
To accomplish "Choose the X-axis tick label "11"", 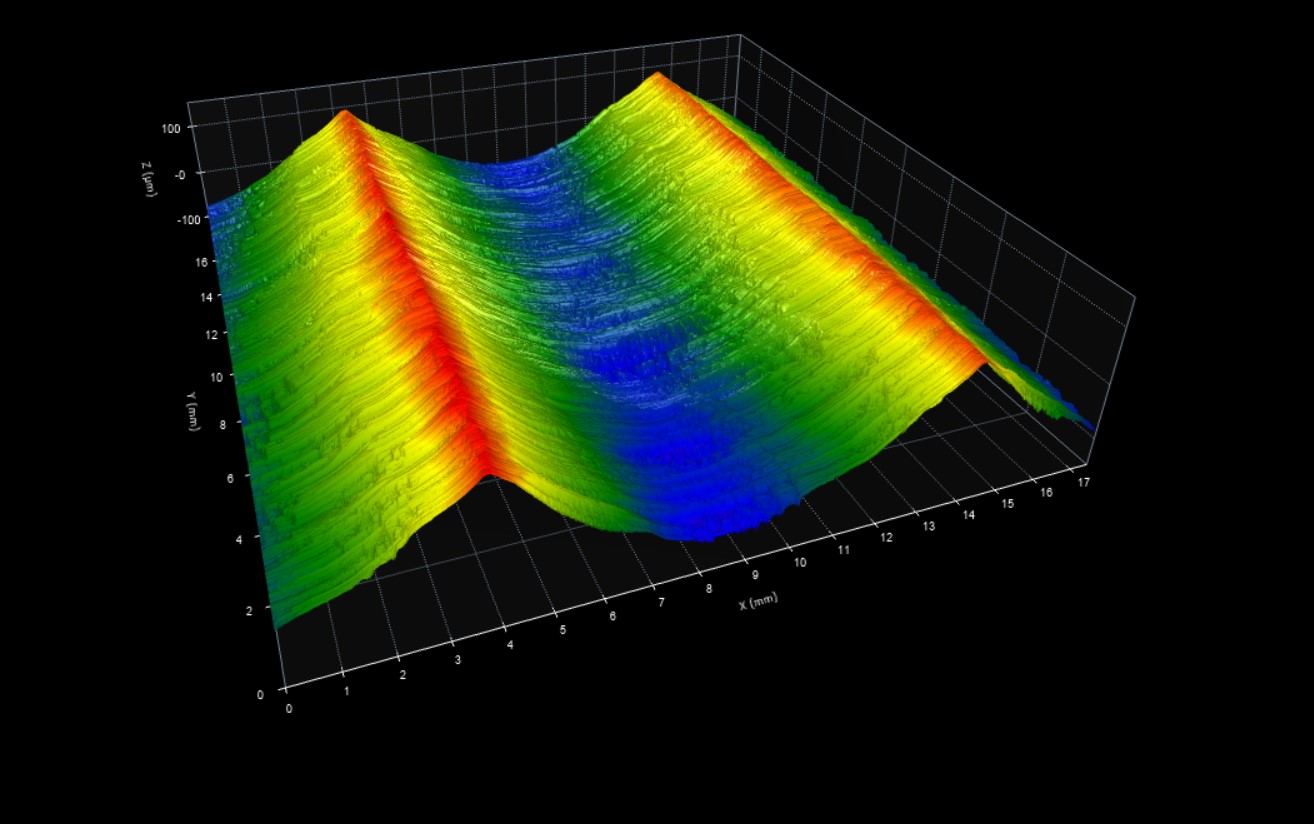I will click(844, 551).
